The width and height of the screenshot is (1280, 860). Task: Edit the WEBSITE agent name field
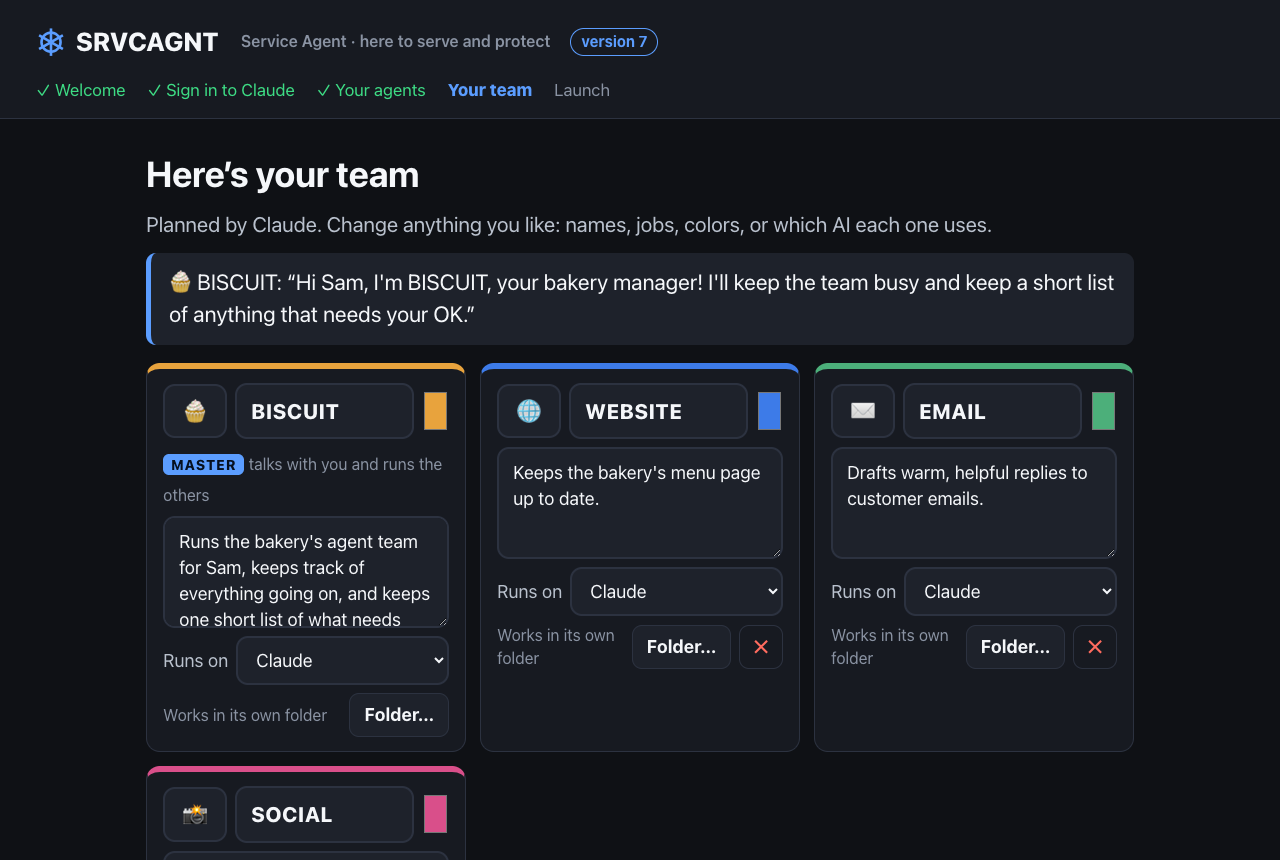coord(658,411)
